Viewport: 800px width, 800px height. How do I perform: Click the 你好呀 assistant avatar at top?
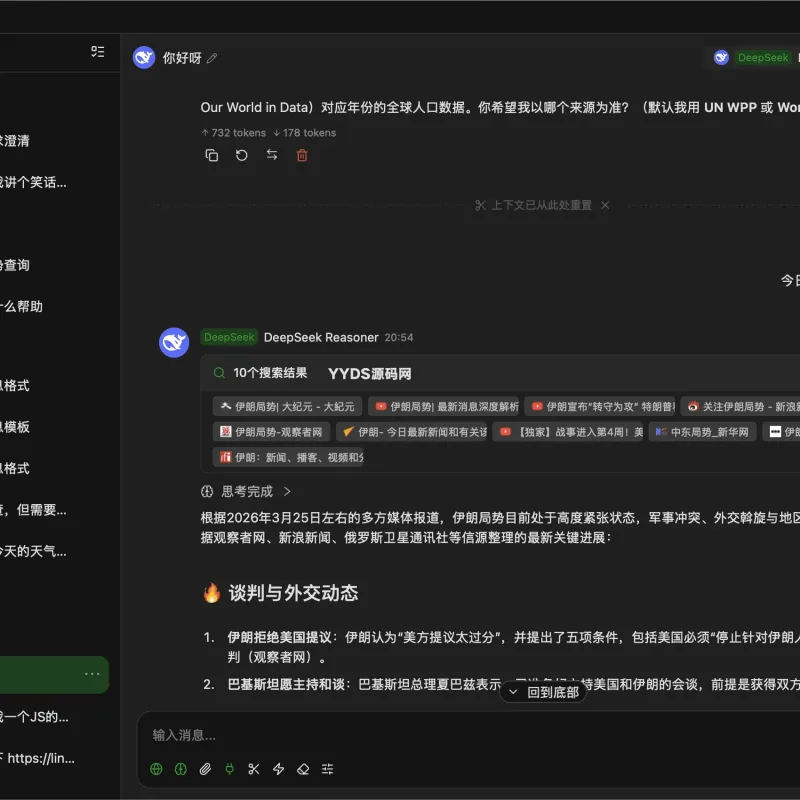144,58
